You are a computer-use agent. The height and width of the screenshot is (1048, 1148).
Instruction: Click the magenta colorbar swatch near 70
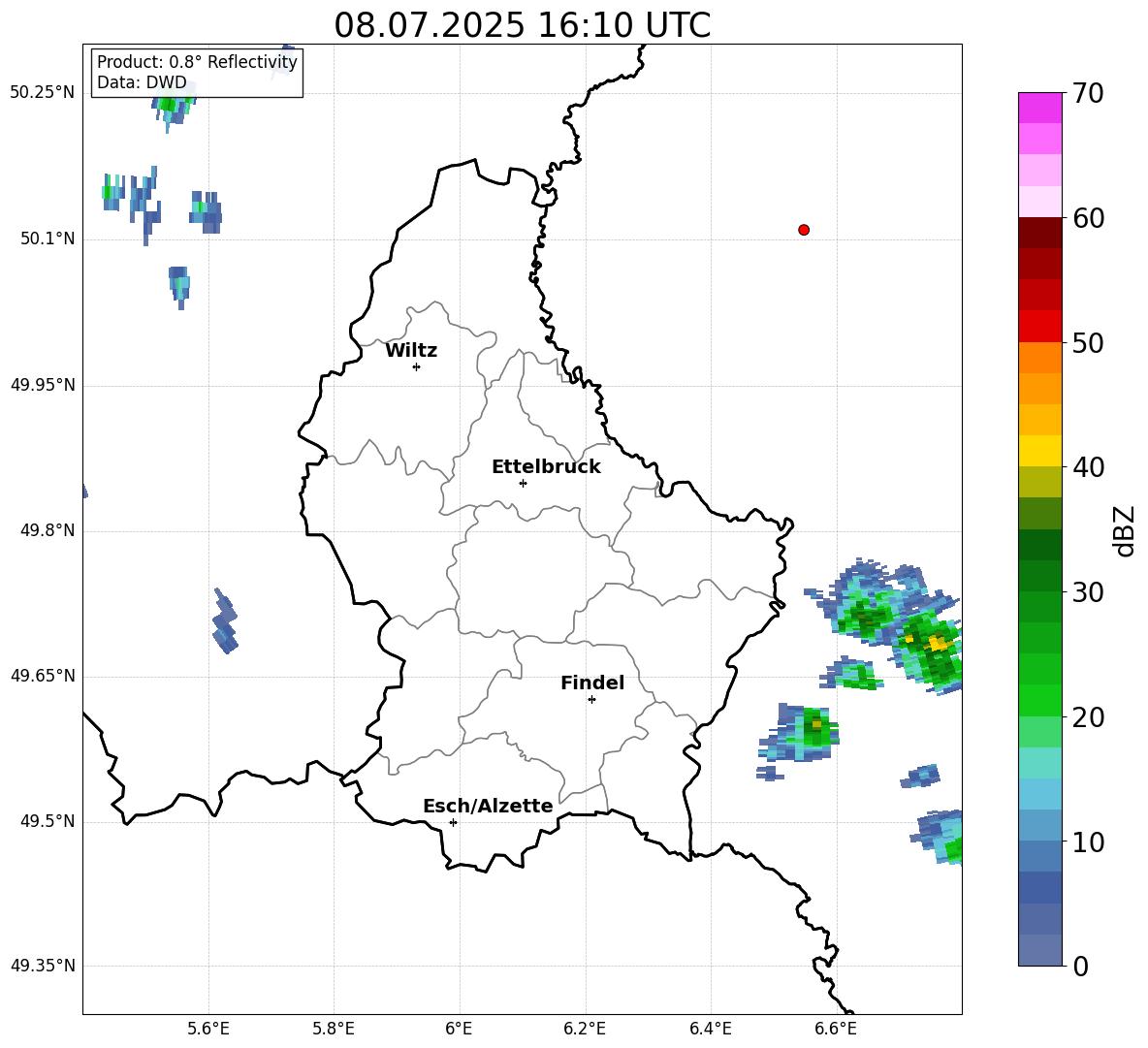(1039, 109)
